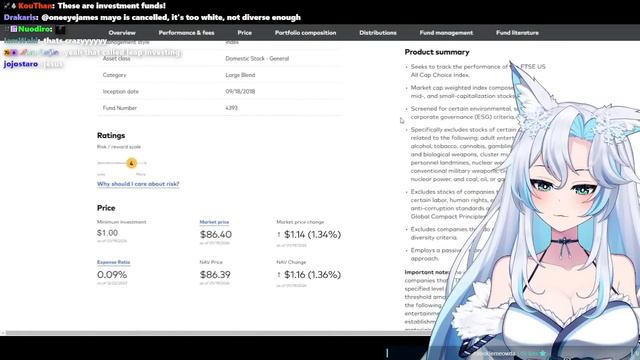Open the Expense Ratio link

coord(113,262)
